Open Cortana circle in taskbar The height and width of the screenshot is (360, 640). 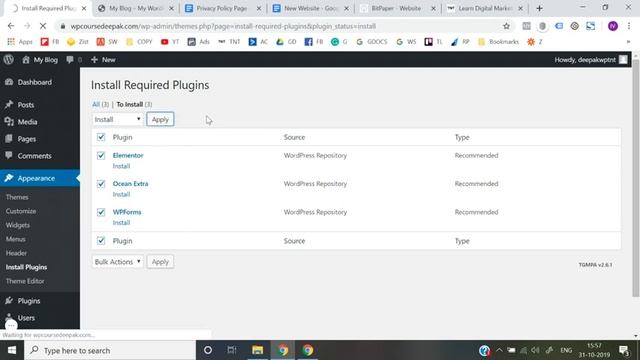208,350
